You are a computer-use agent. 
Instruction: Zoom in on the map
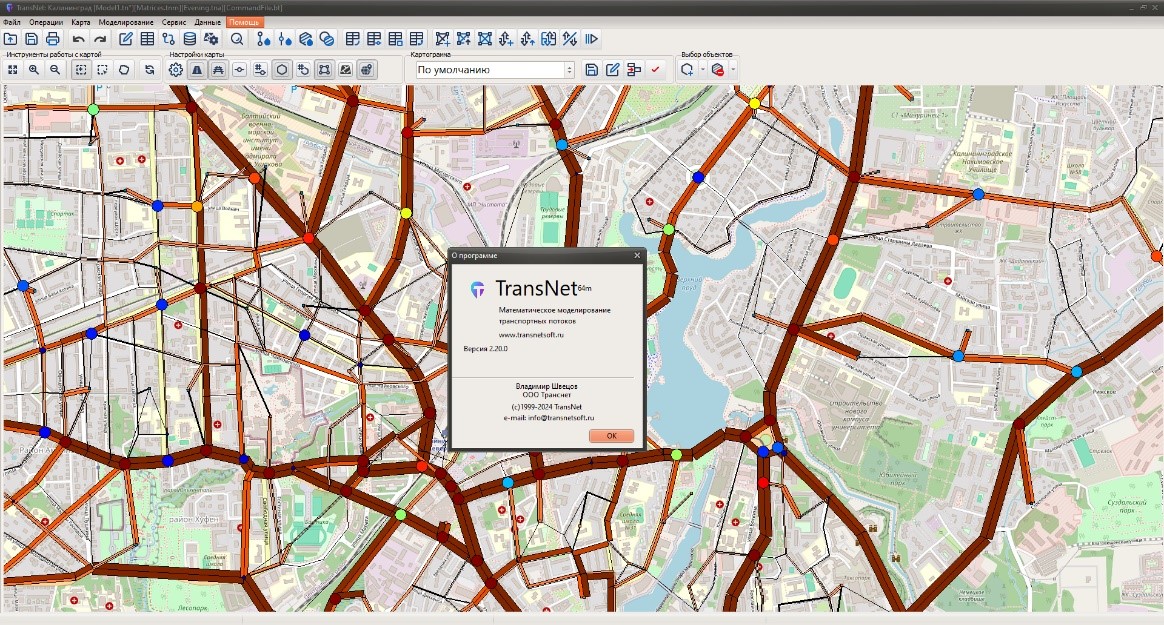(x=33, y=69)
